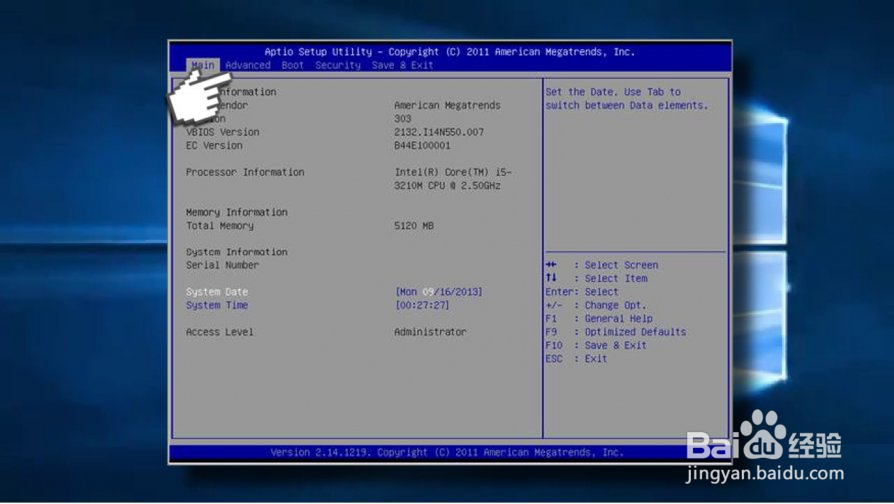Click the time value 00:27:27
The height and width of the screenshot is (504, 894).
(x=422, y=305)
